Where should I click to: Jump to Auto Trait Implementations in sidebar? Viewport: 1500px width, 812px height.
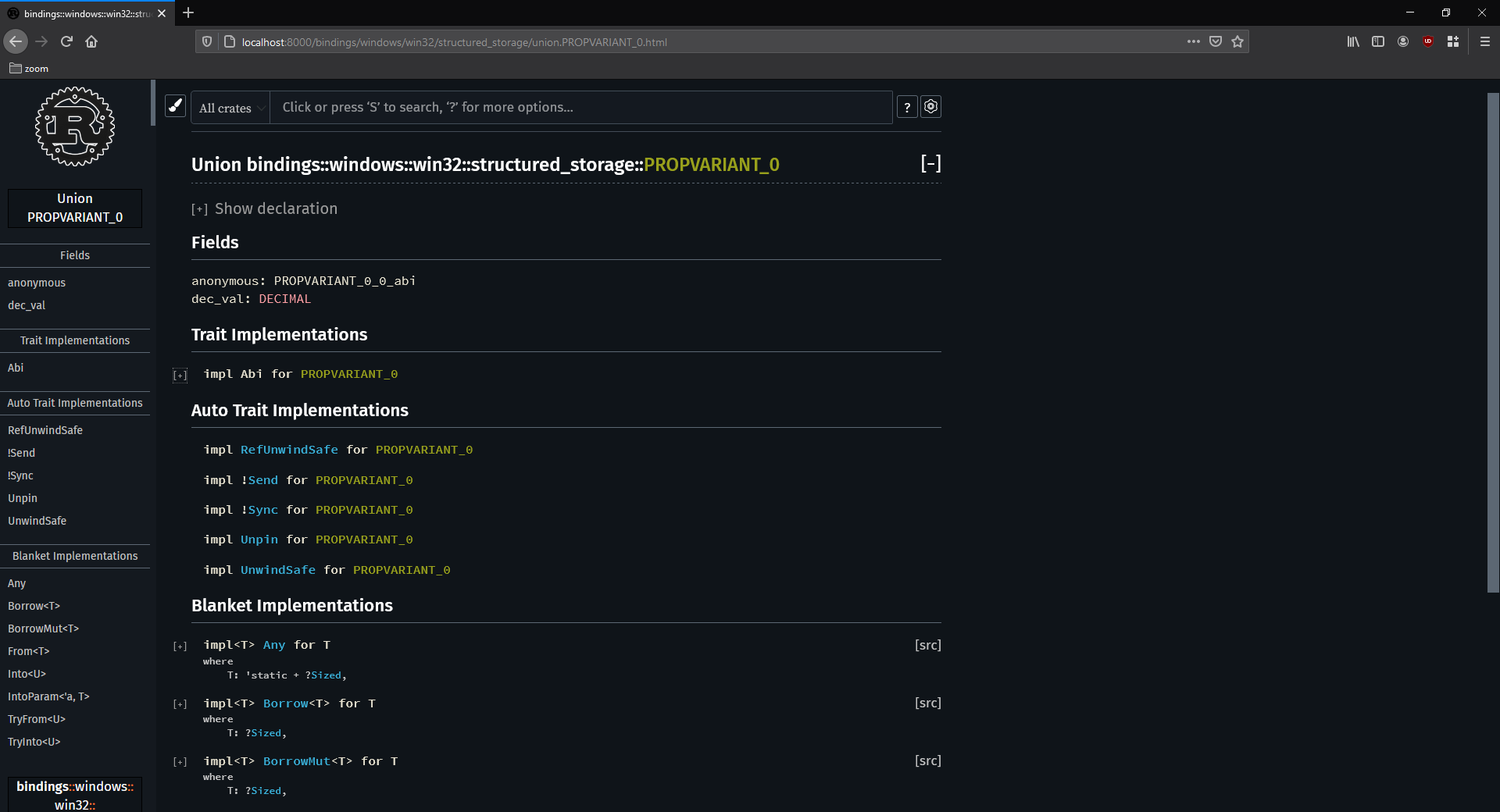tap(75, 403)
